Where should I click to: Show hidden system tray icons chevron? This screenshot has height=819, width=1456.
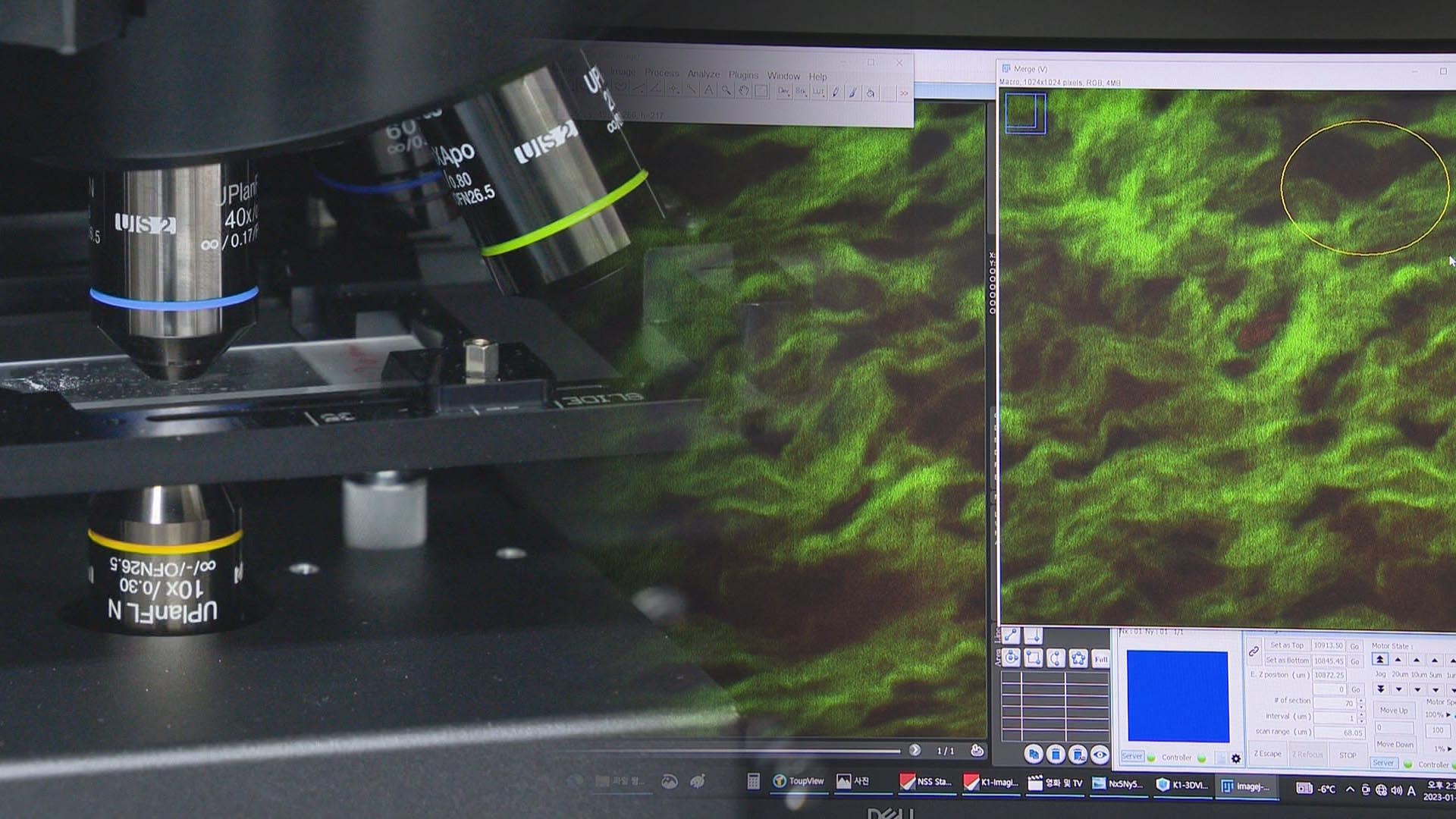point(1350,789)
